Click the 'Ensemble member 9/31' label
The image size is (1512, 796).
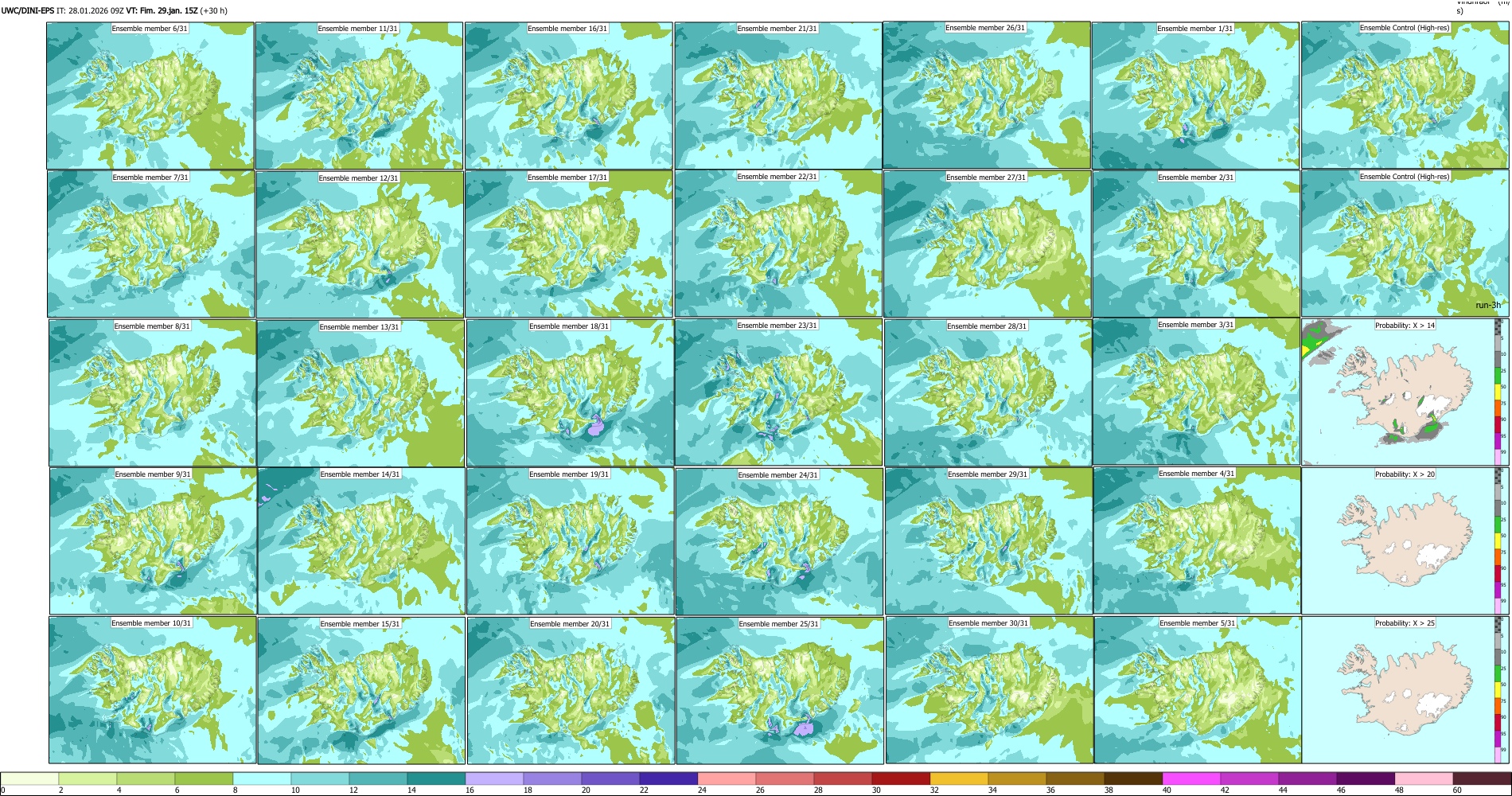click(x=153, y=474)
